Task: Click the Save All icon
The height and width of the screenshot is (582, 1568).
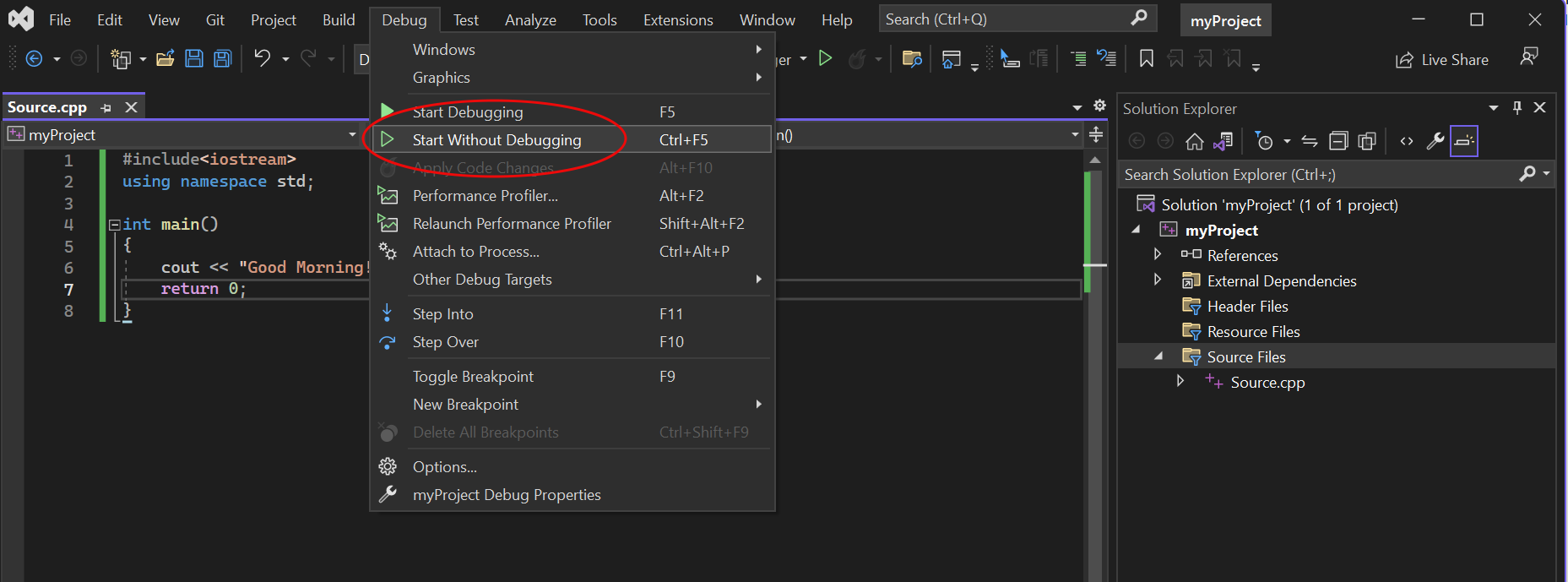Action: pyautogui.click(x=222, y=58)
